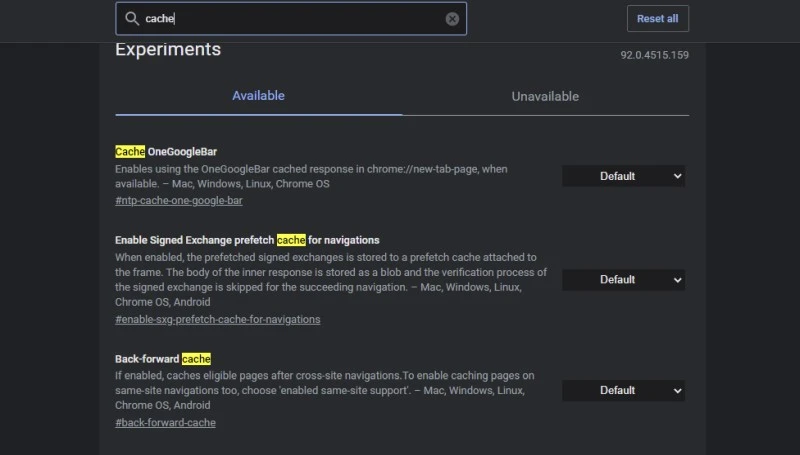Viewport: 800px width, 455px height.
Task: Click the Back-forward cache experiment title
Action: pyautogui.click(x=163, y=359)
